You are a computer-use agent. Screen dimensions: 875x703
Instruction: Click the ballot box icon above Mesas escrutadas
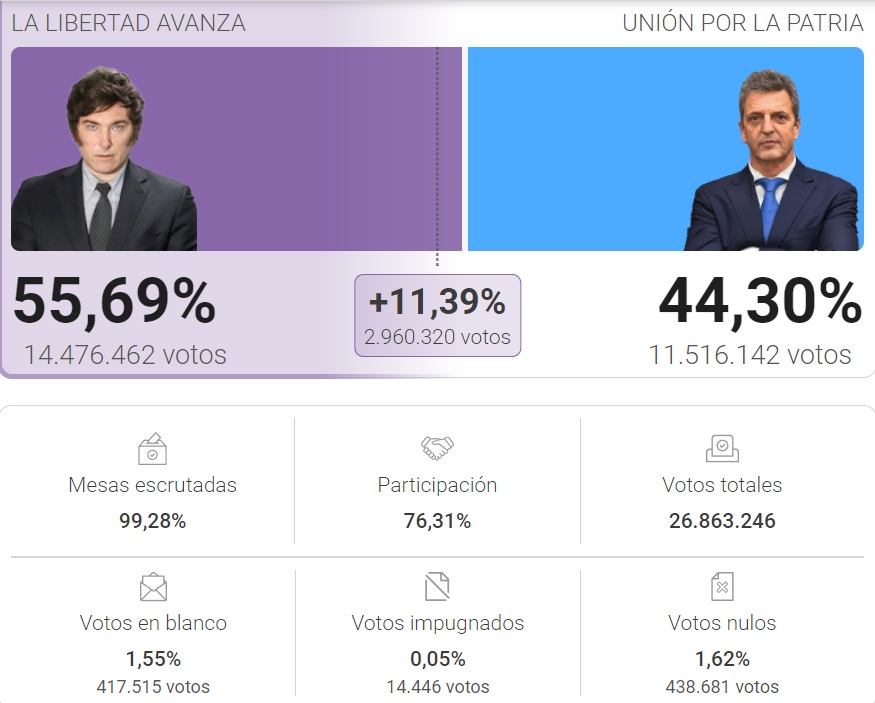[x=152, y=448]
